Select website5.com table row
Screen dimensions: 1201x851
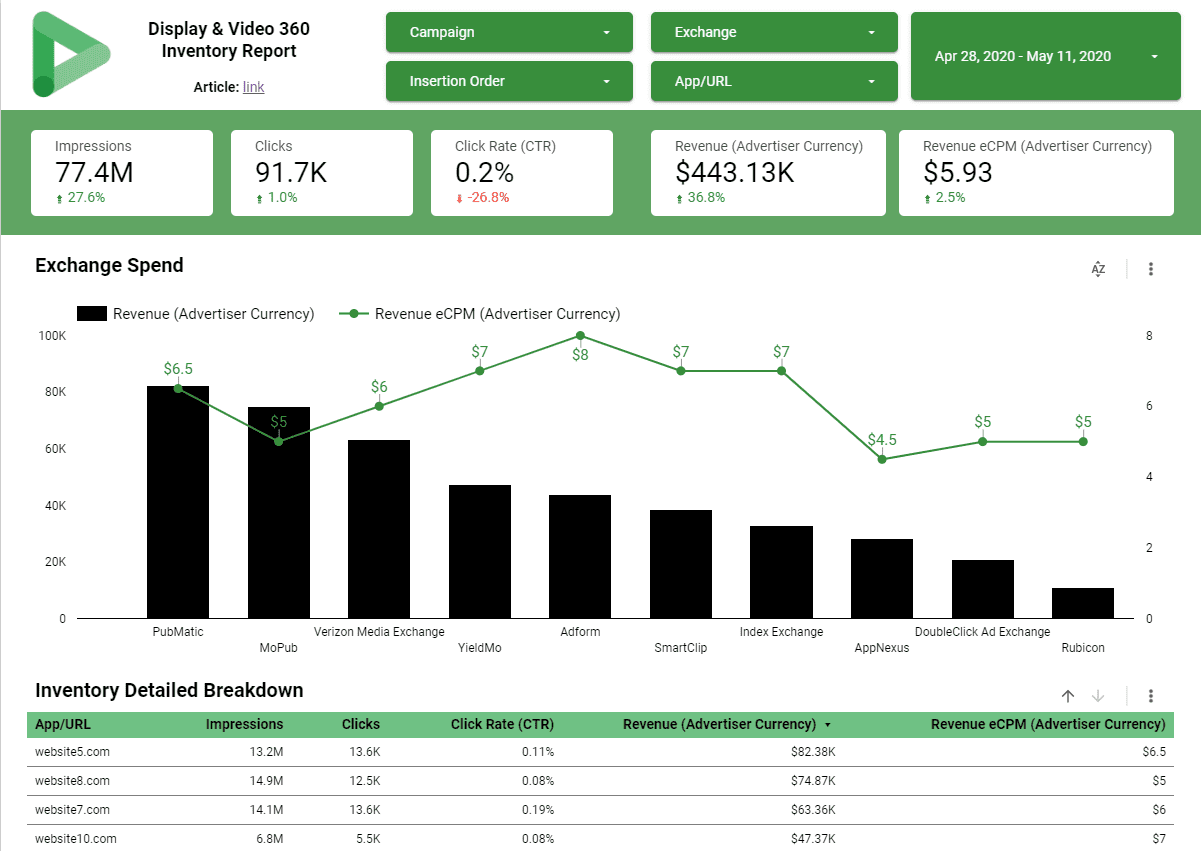tap(600, 752)
